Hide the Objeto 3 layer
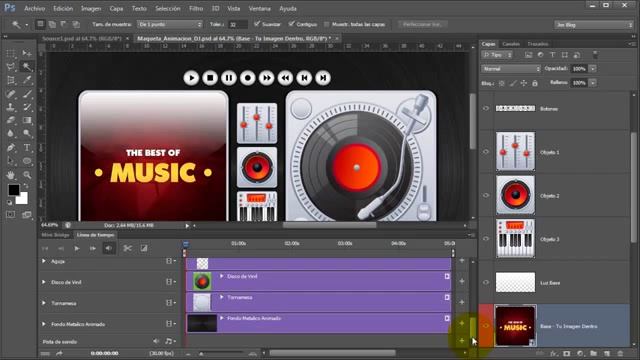640x360 pixels. [486, 239]
